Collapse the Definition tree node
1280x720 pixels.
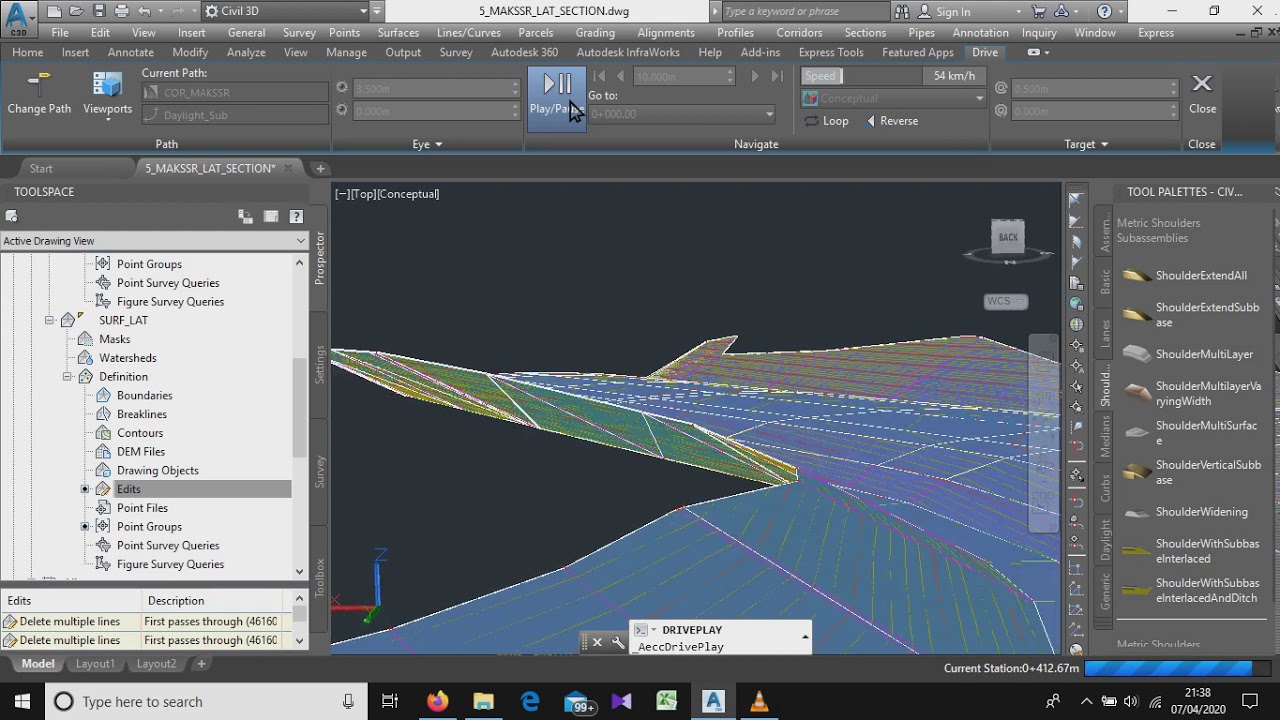(67, 377)
